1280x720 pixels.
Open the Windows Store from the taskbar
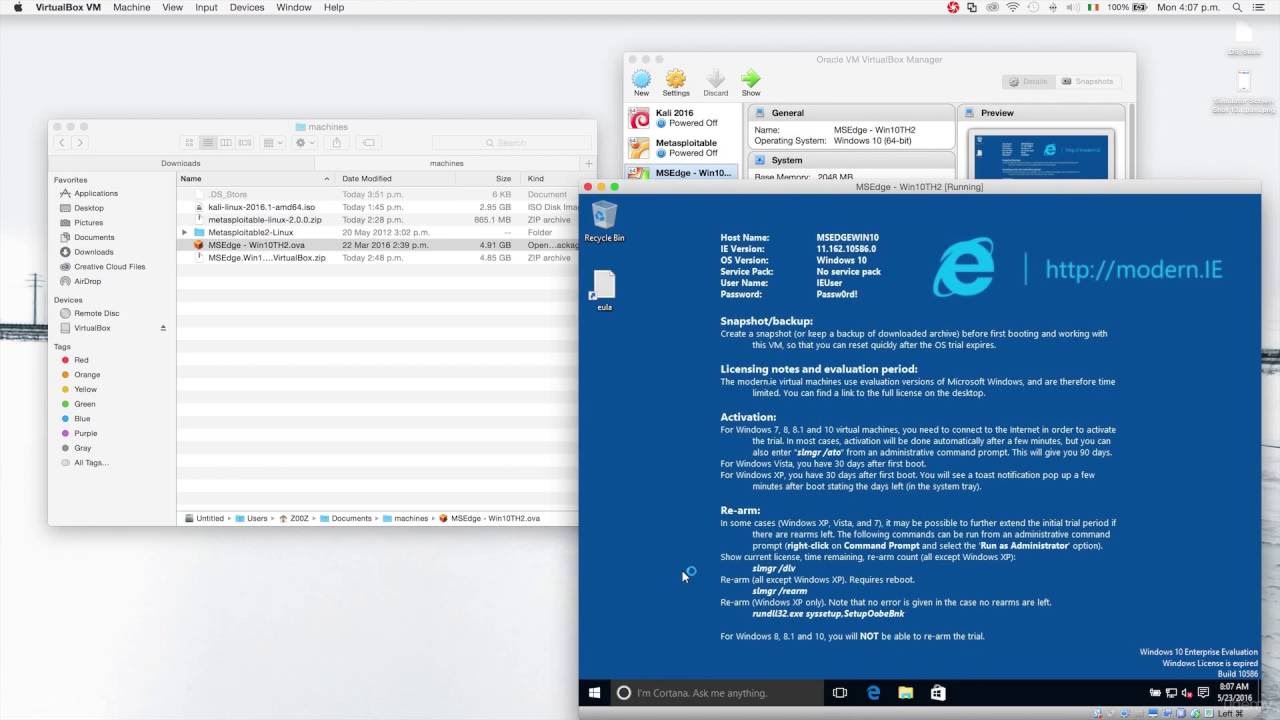pos(937,692)
